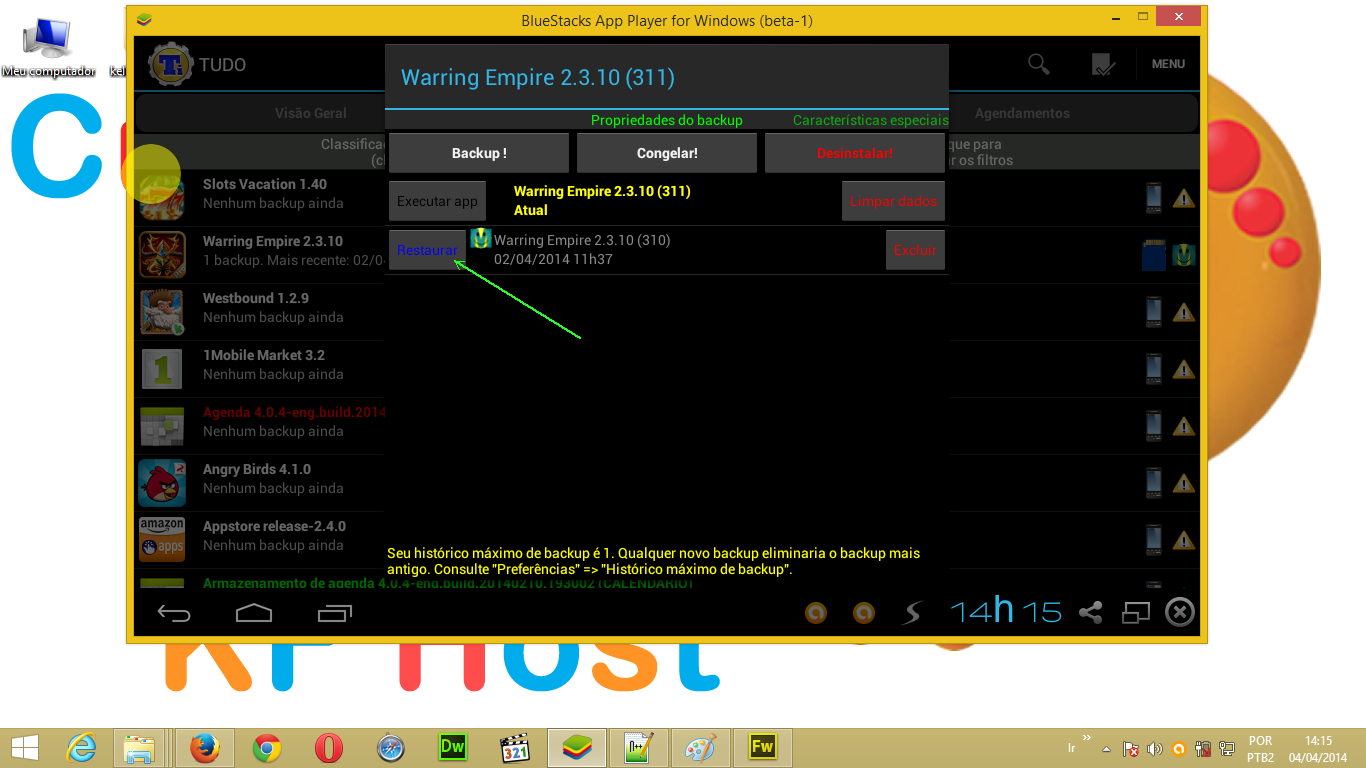Select the Propriedades do backup tab
Screen dimensions: 1366x768
(x=667, y=120)
